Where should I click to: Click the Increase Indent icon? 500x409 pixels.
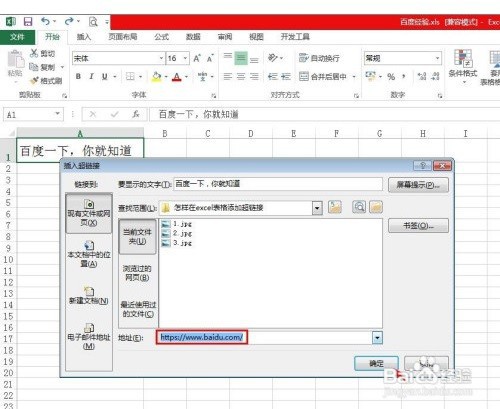(x=286, y=77)
